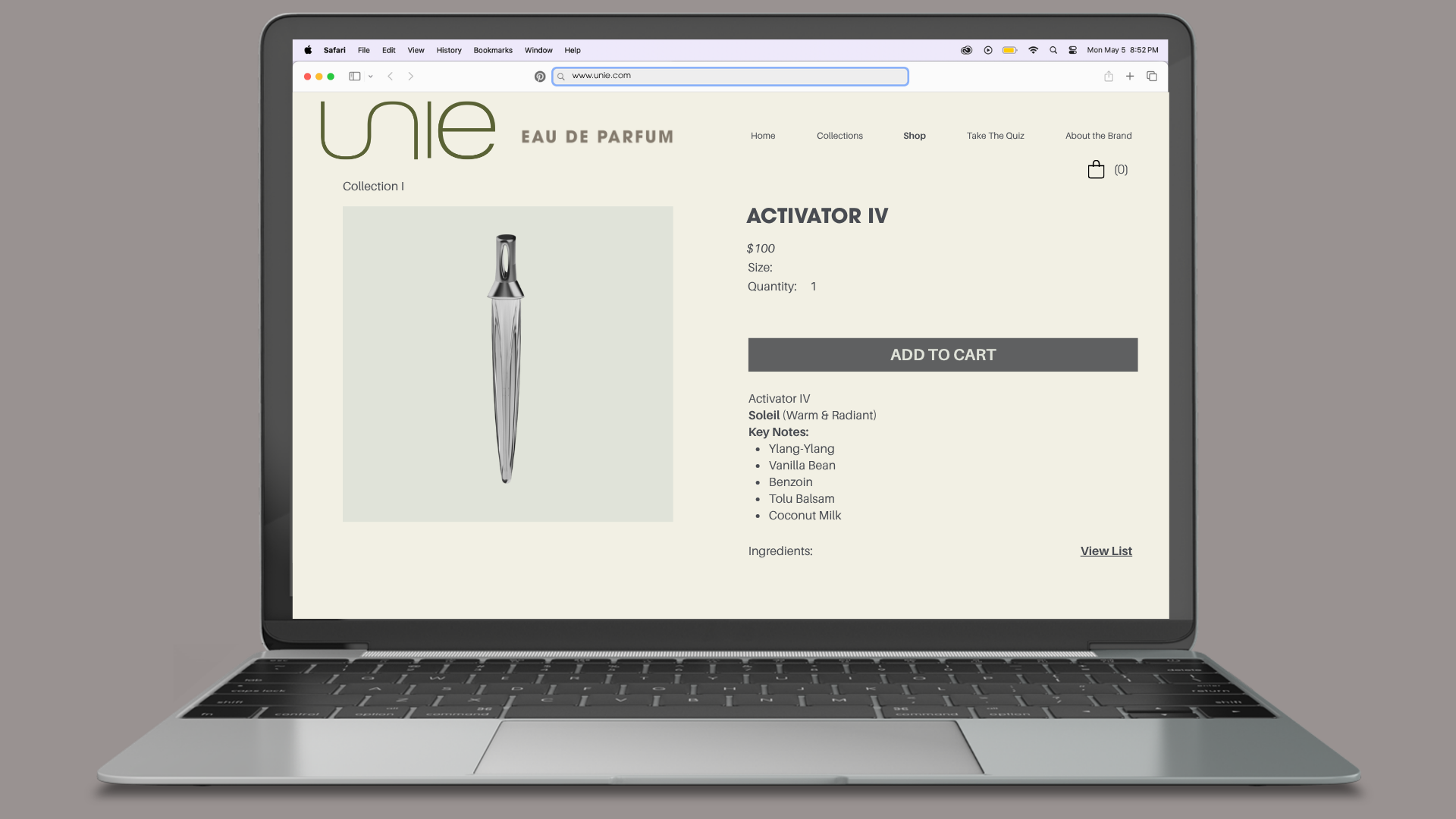Click the Activator IV product image
Viewport: 1456px width, 819px height.
508,364
